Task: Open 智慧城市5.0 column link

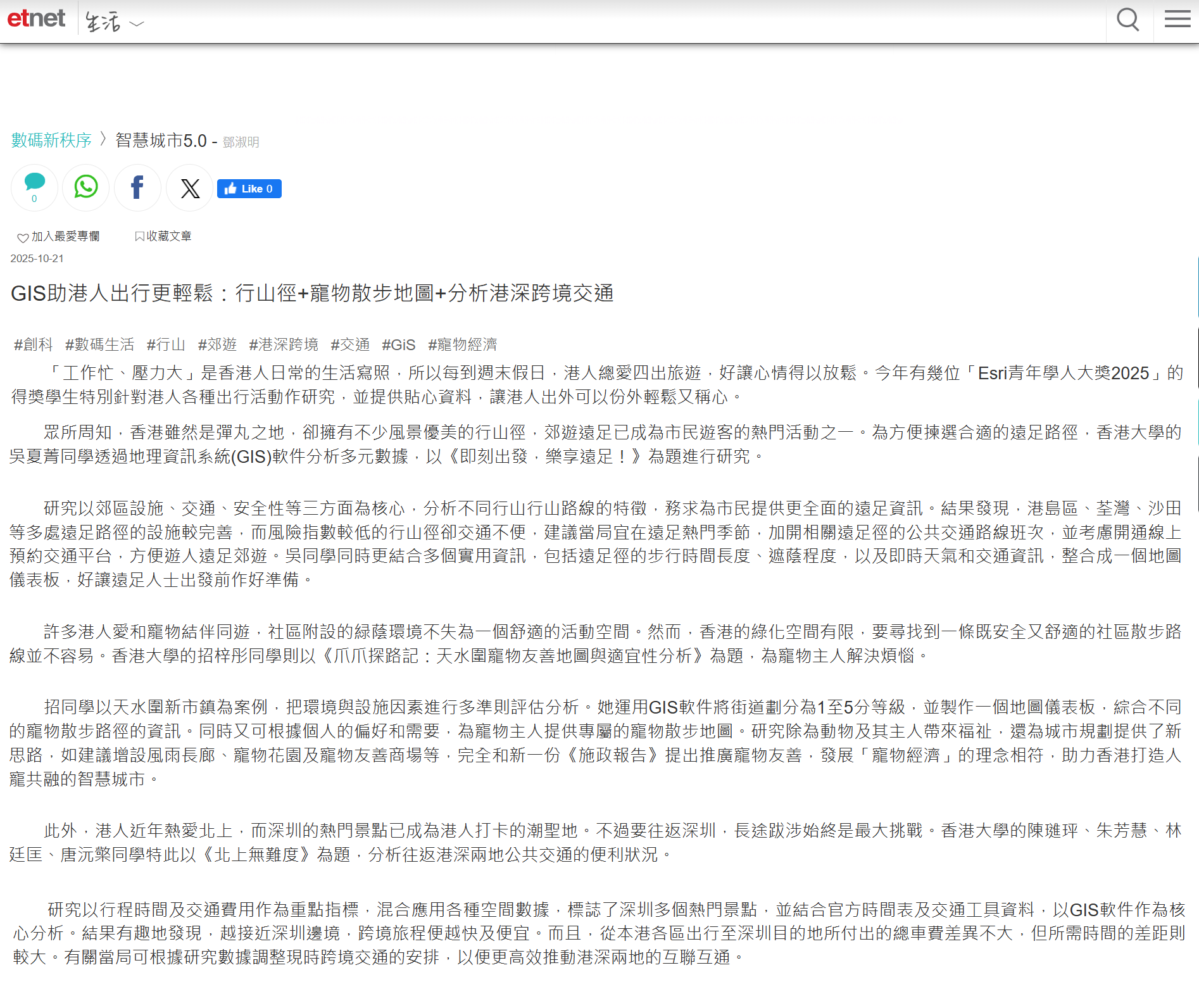Action: point(161,141)
